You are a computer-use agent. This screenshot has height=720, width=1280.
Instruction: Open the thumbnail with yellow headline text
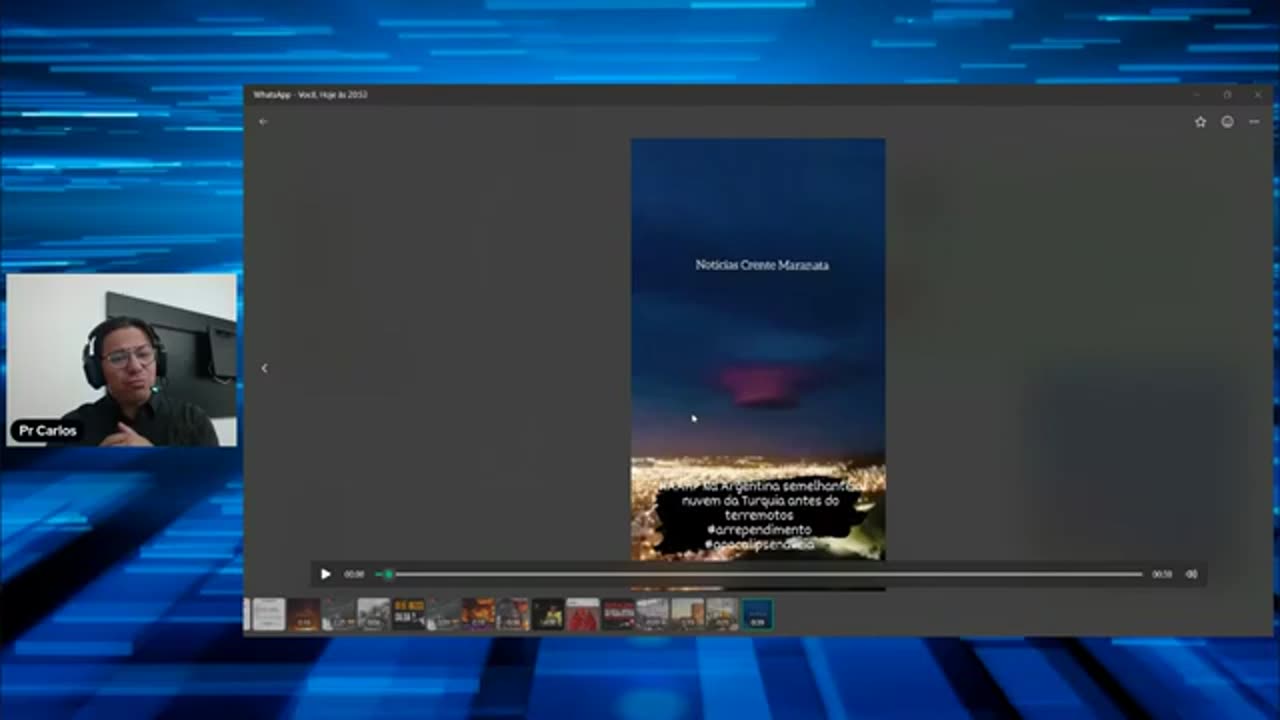coord(409,614)
